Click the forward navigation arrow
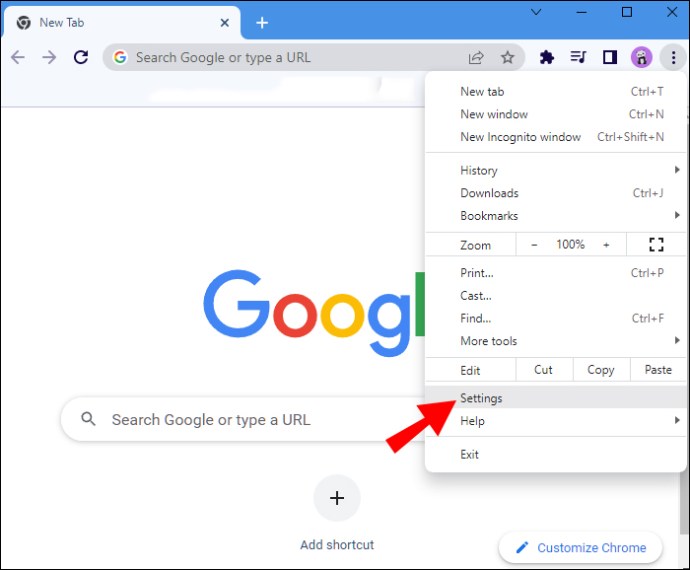 [49, 57]
